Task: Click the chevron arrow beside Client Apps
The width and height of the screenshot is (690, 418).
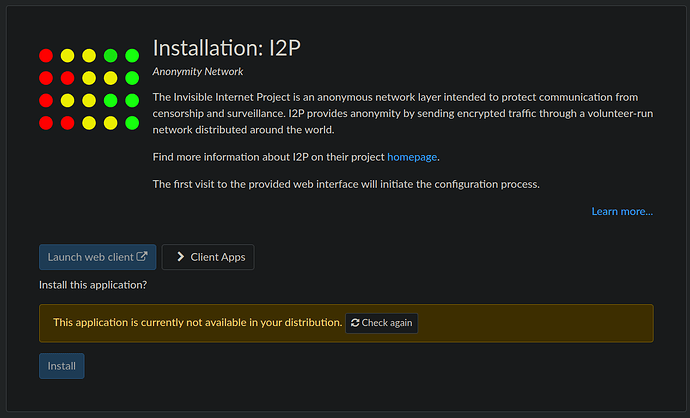Action: pyautogui.click(x=180, y=257)
